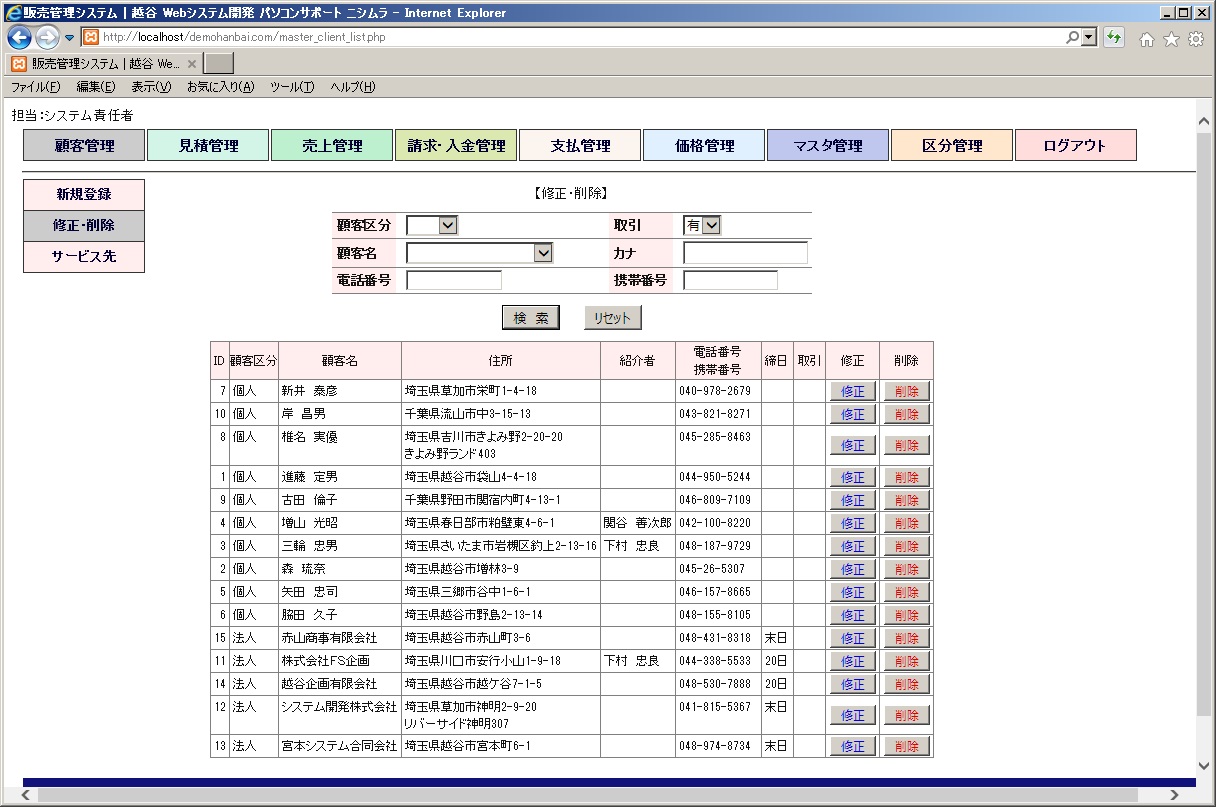
Task: Click the vertical page scrollbar
Action: (1204, 450)
